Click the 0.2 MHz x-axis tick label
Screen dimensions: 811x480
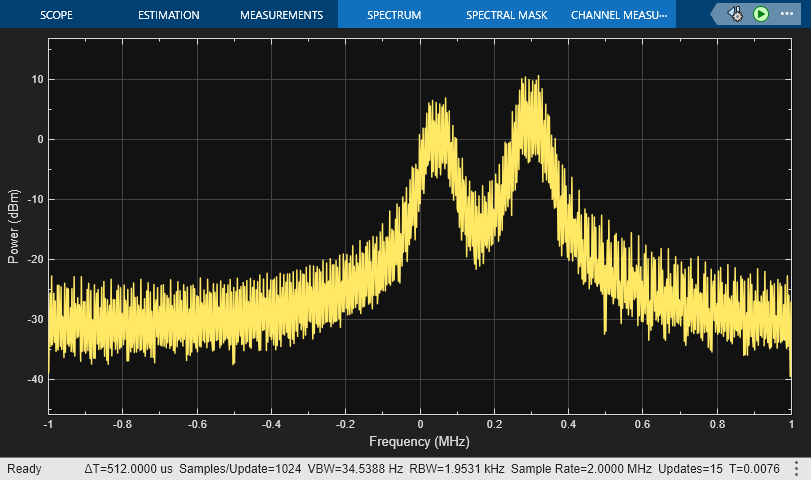tap(494, 424)
